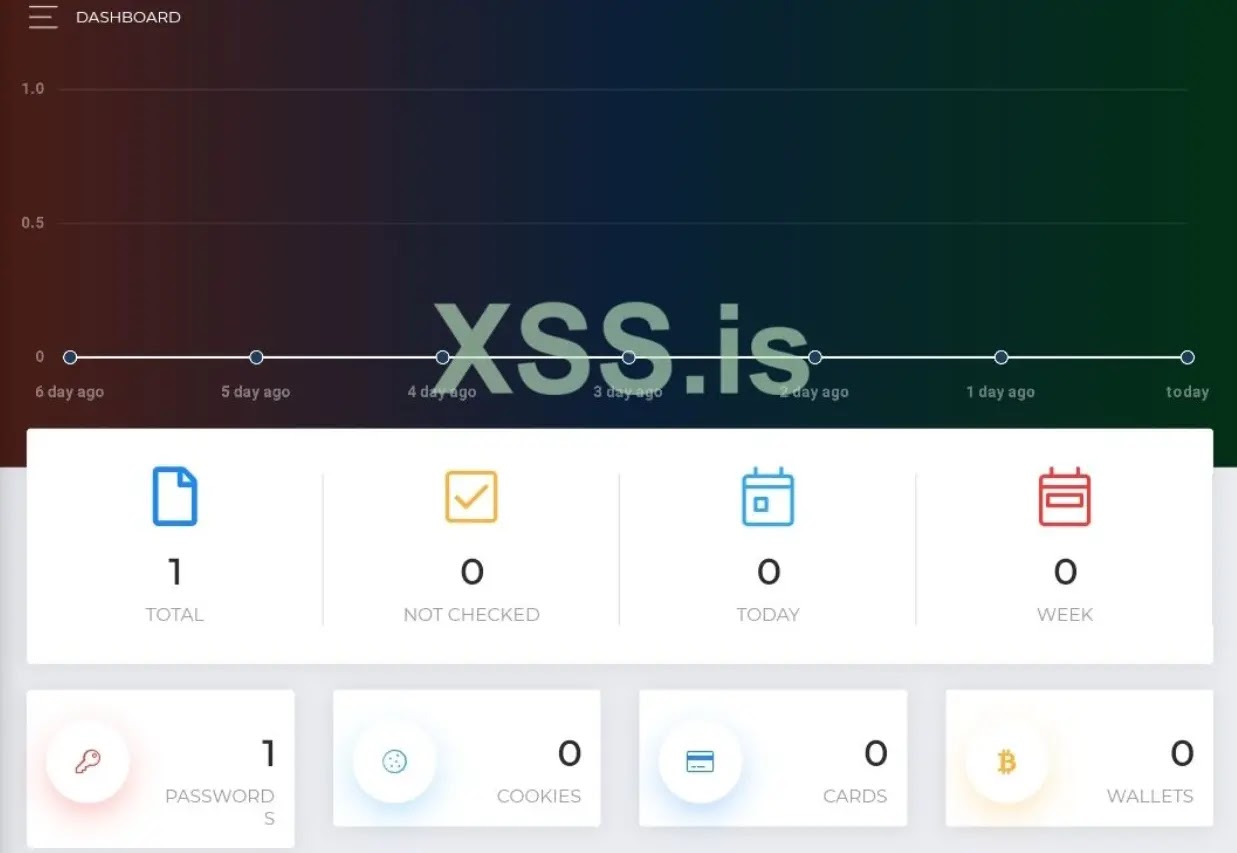Select the chart point for 4 day ago
The height and width of the screenshot is (853, 1237).
click(442, 357)
